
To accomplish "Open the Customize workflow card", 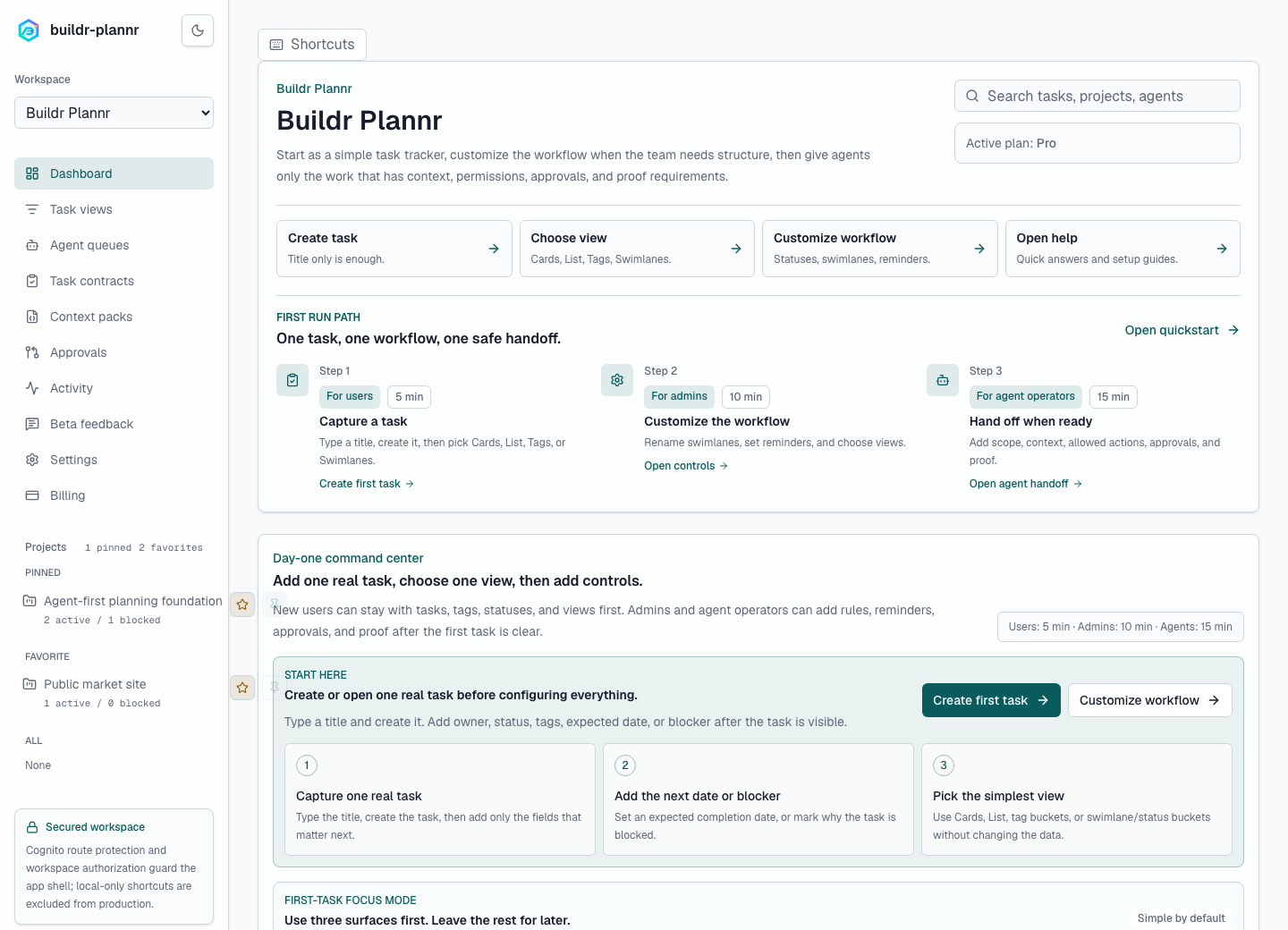I will [x=880, y=249].
